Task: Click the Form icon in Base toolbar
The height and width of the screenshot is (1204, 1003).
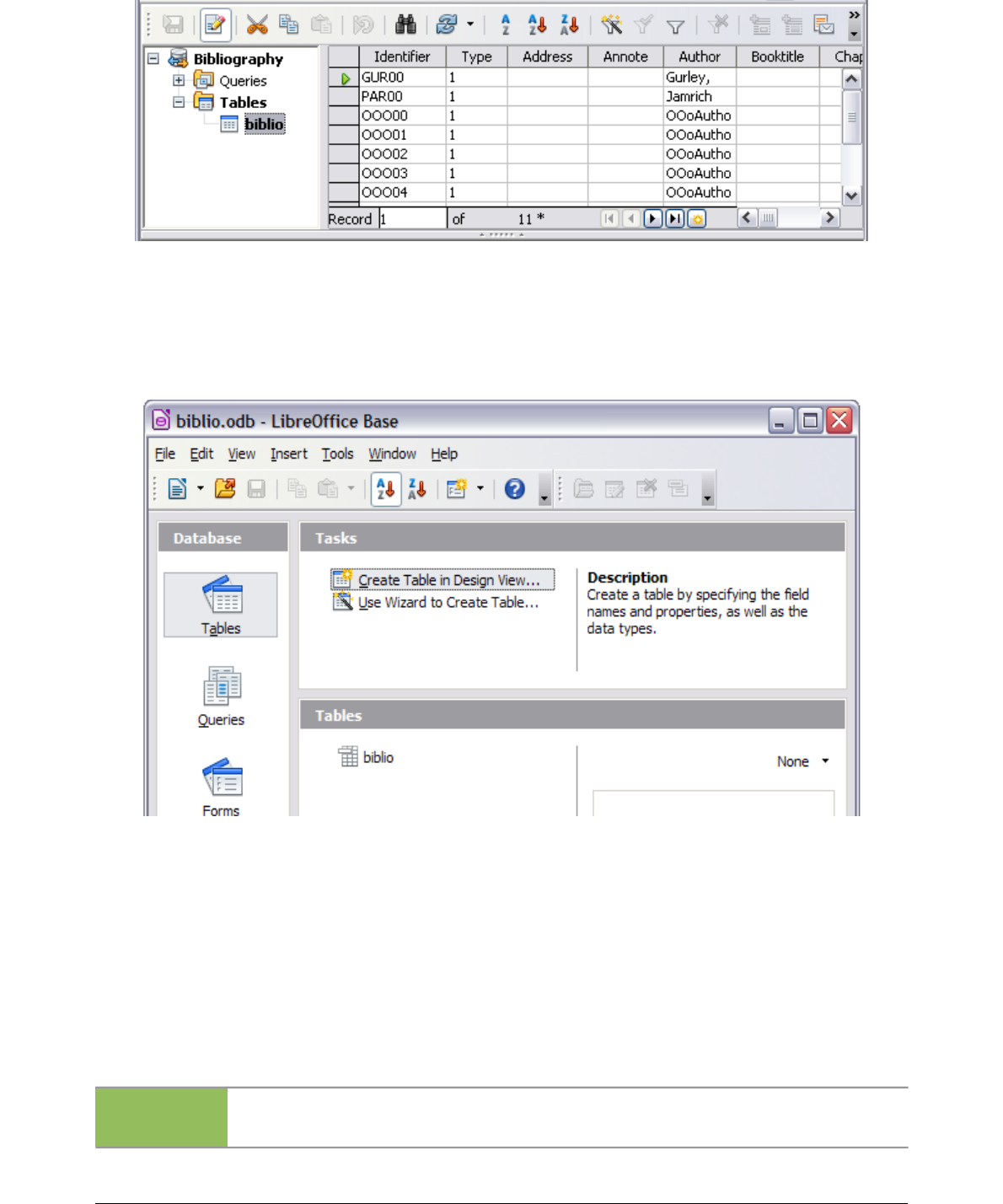Action: click(x=457, y=488)
